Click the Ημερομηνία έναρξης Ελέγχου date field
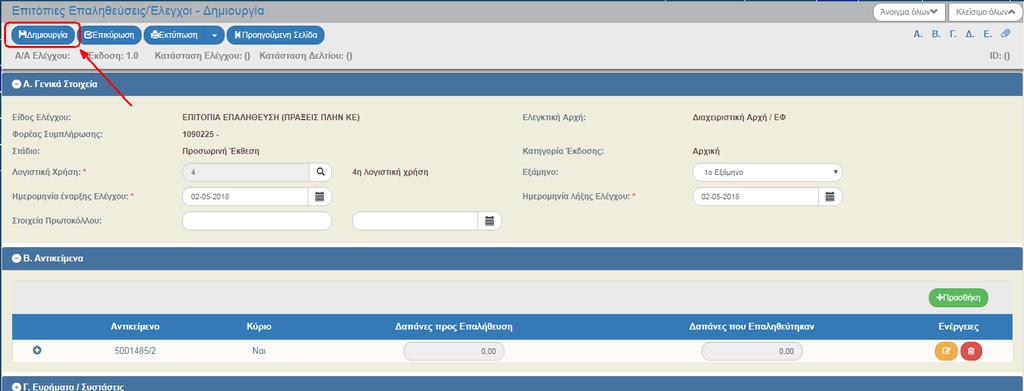Image resolution: width=1024 pixels, height=391 pixels. click(246, 196)
